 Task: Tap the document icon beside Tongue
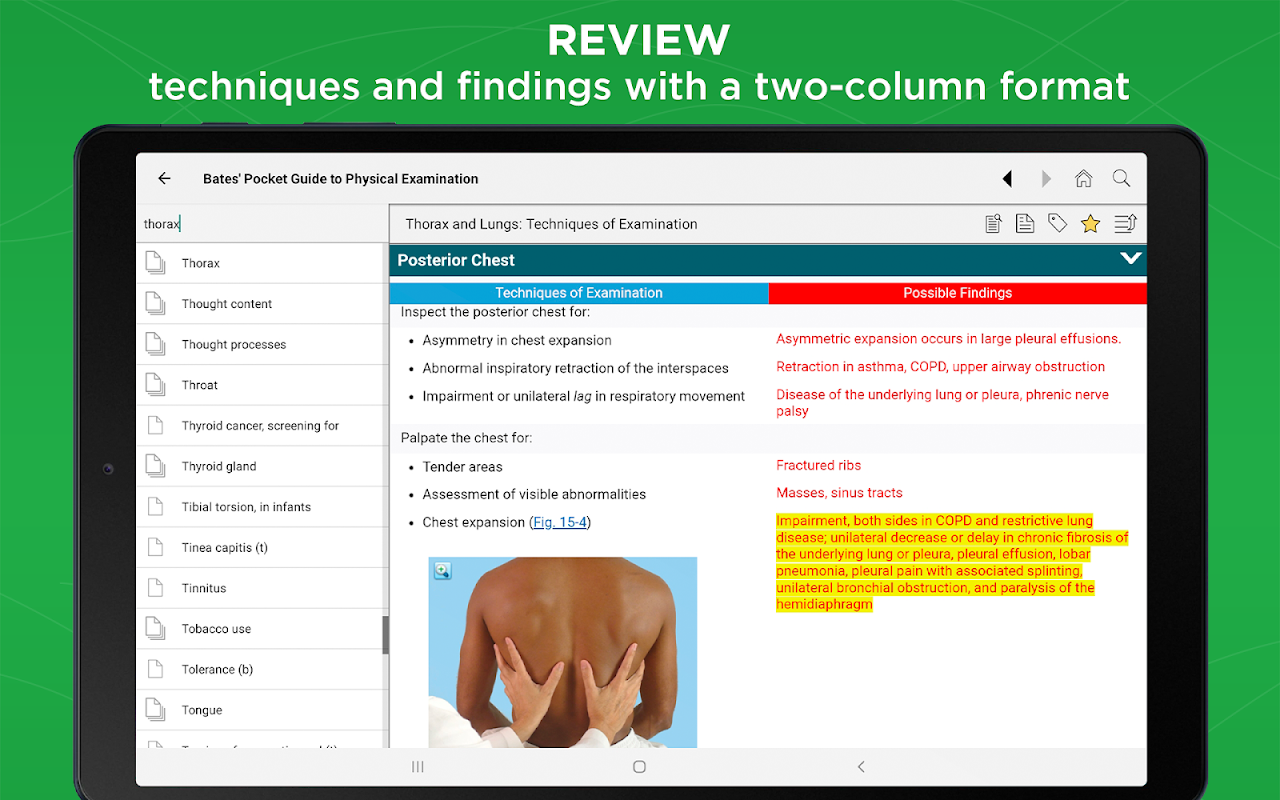pos(155,710)
